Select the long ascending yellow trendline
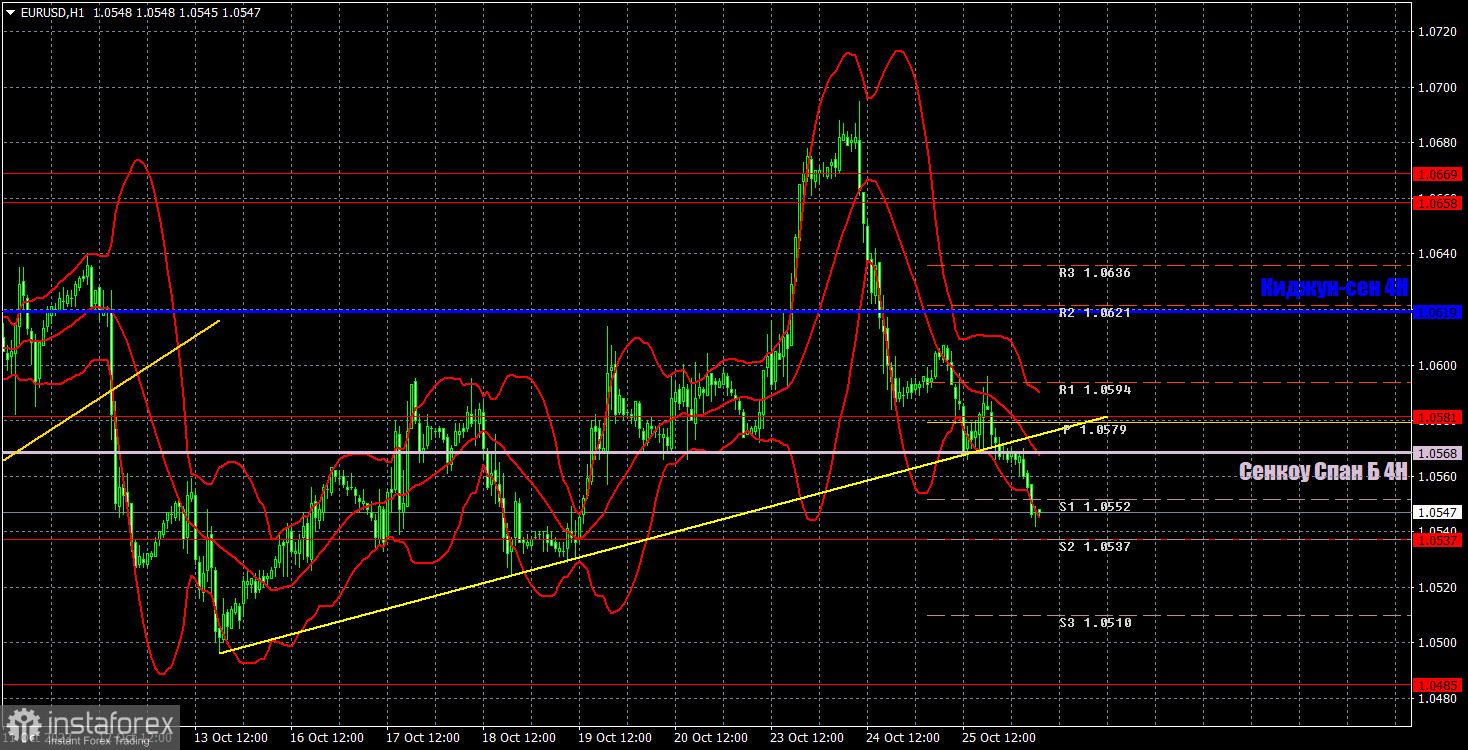The width and height of the screenshot is (1468, 750). point(663,535)
